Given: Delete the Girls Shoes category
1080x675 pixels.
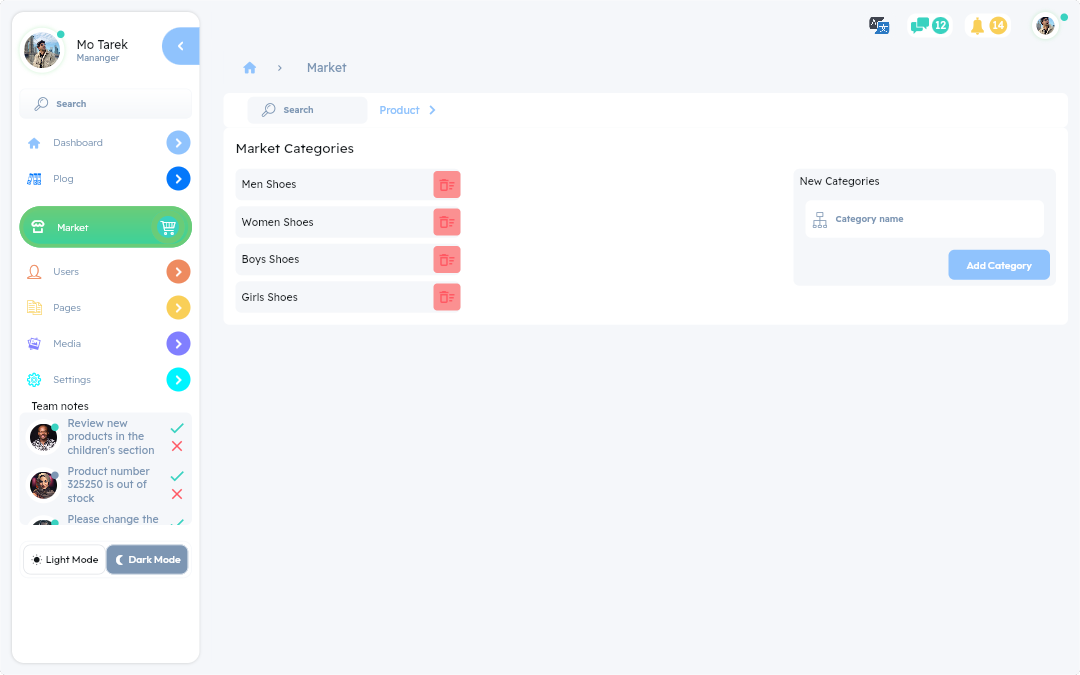Looking at the screenshot, I should [446, 297].
